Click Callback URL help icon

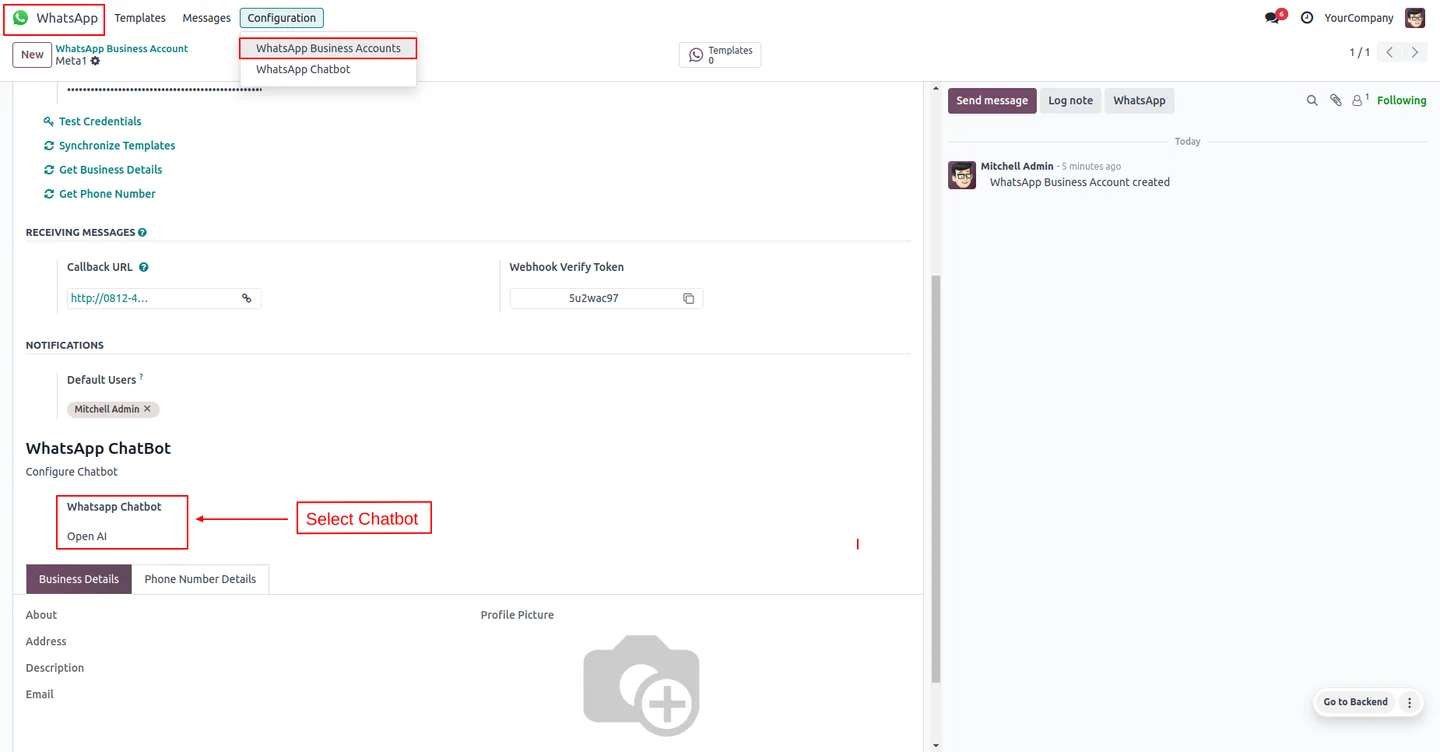(x=144, y=267)
